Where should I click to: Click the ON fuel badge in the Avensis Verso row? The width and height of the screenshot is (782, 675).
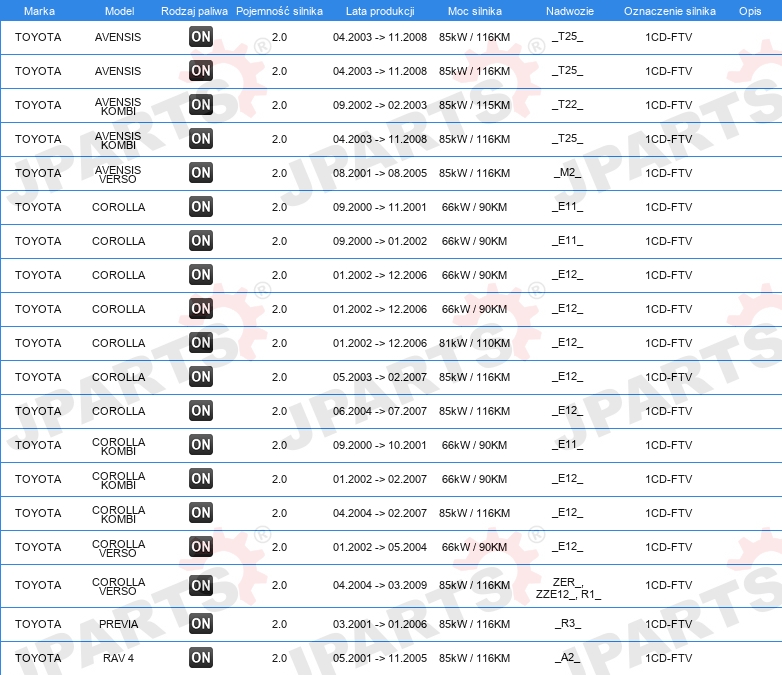point(201,173)
